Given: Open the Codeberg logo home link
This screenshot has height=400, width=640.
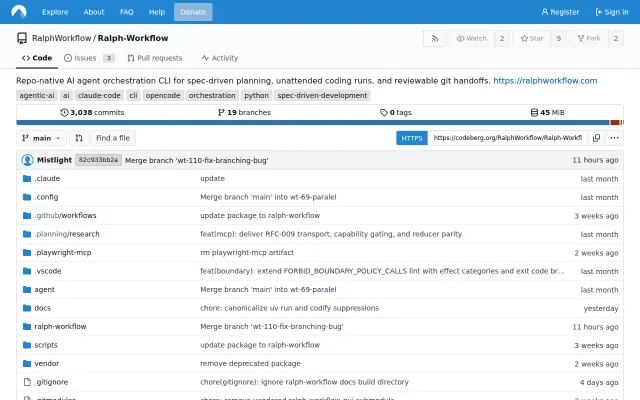Looking at the screenshot, I should 19,11.
